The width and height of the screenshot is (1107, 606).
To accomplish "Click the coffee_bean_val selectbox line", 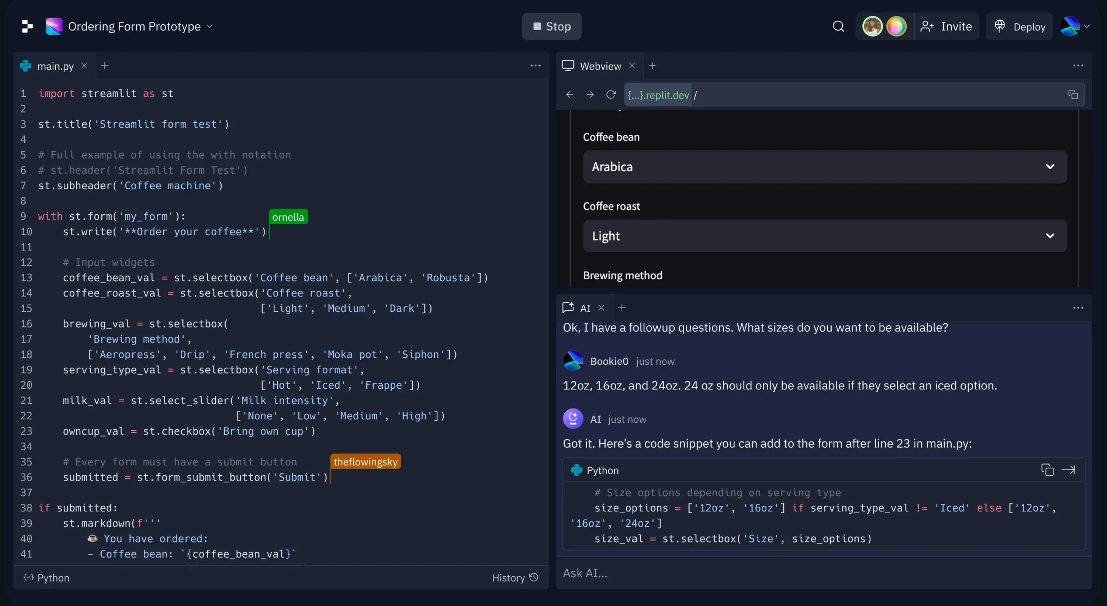I will point(275,278).
